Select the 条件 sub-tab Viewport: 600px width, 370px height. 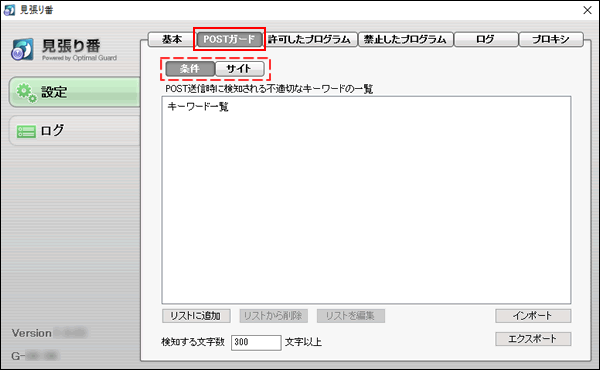pos(190,69)
